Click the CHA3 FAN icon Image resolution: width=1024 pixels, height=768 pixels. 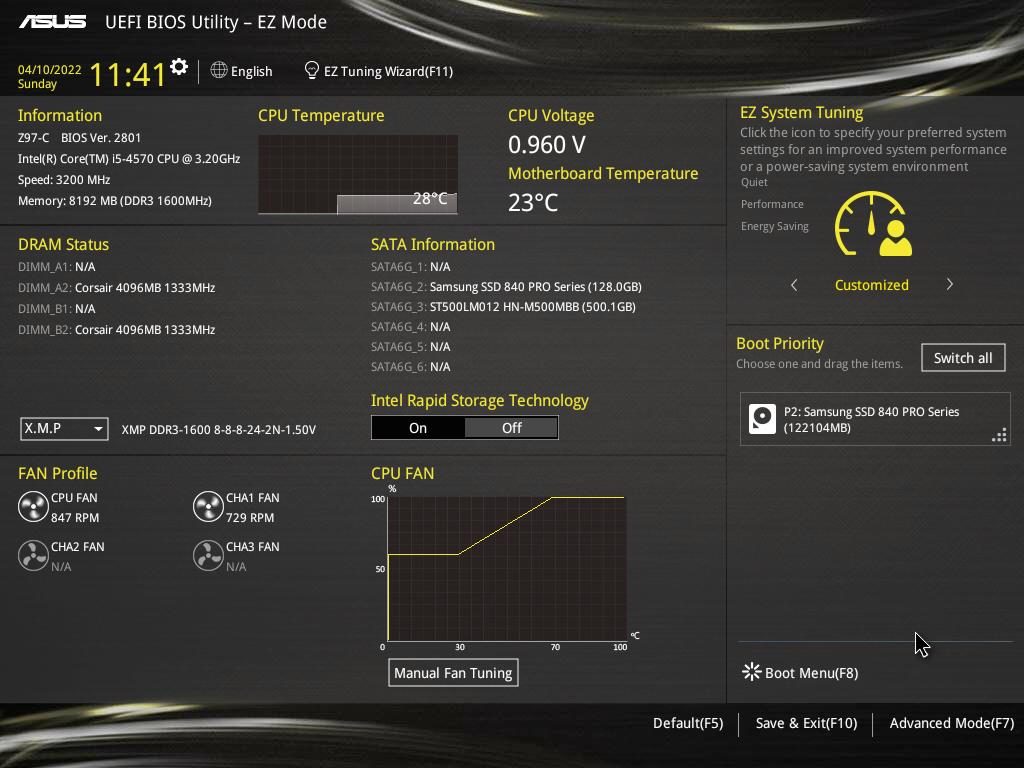208,556
